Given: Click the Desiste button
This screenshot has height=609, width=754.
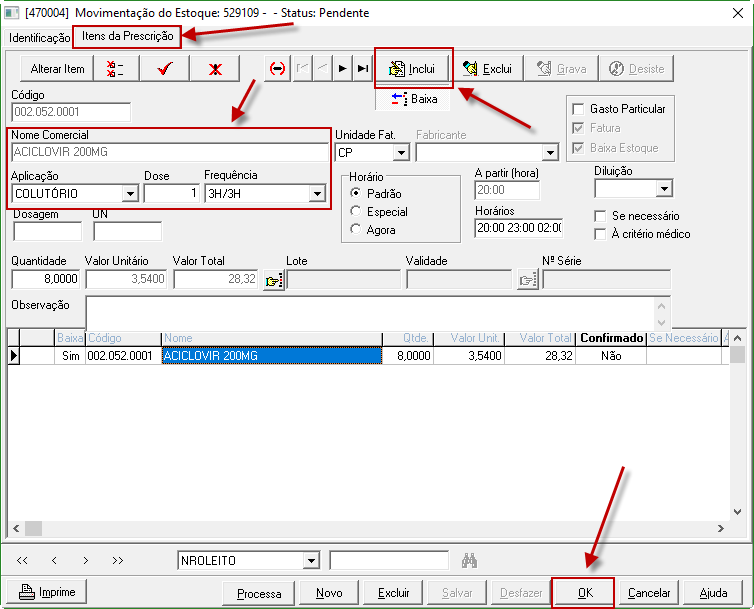Looking at the screenshot, I should 636,69.
